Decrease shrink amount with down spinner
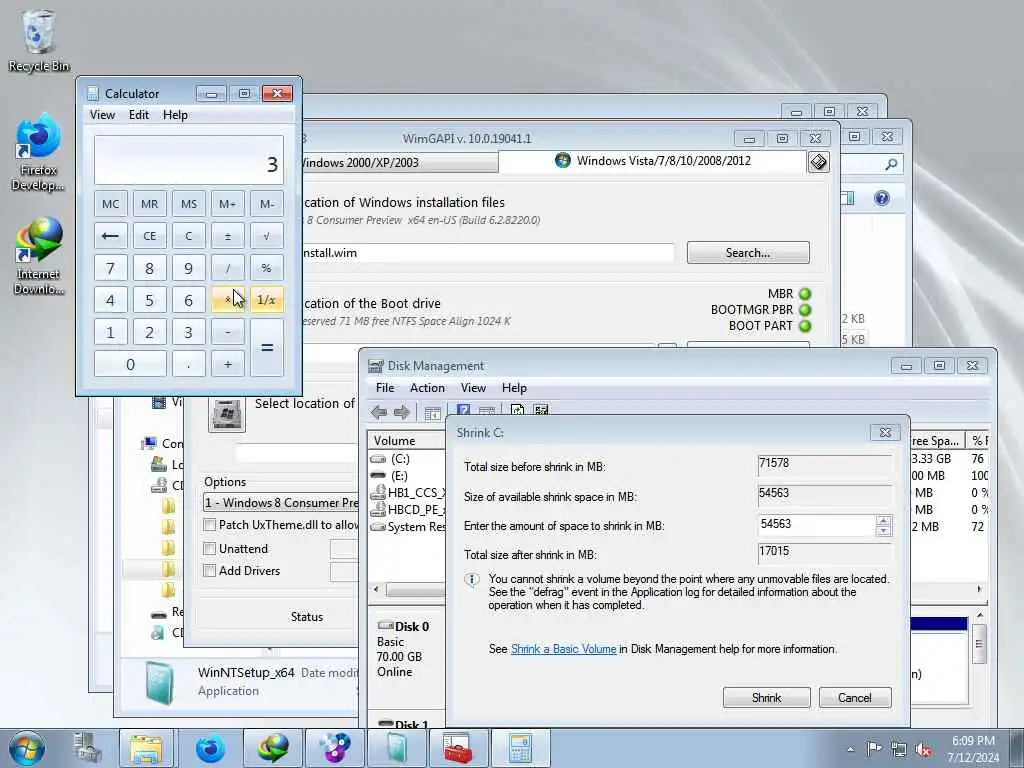 click(x=884, y=530)
